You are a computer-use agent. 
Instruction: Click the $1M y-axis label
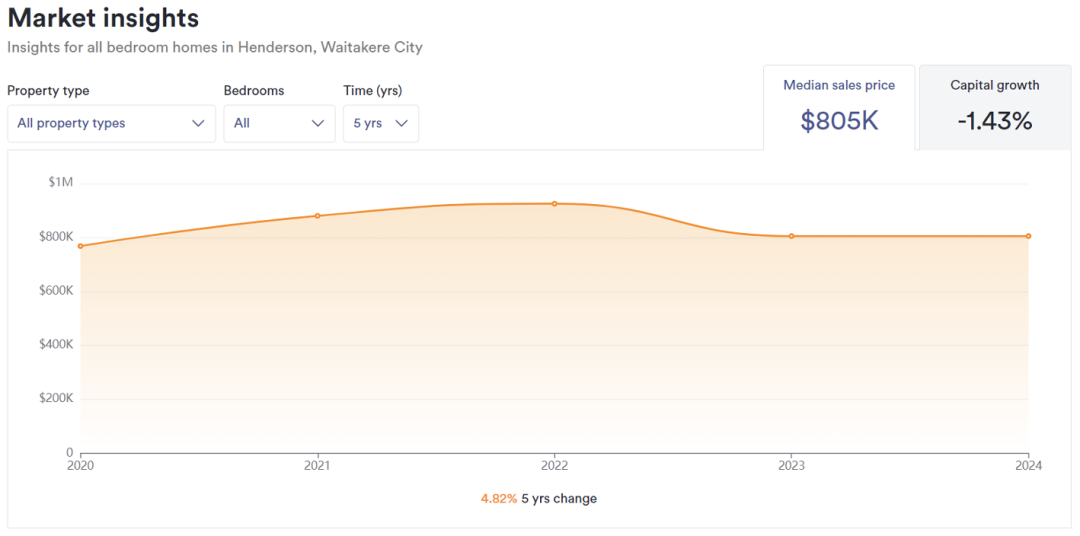pos(60,183)
